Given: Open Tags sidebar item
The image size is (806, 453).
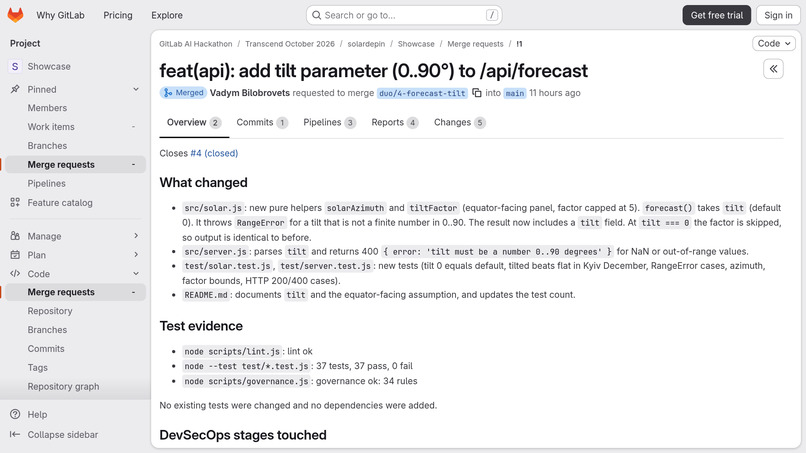Looking at the screenshot, I should point(76,368).
